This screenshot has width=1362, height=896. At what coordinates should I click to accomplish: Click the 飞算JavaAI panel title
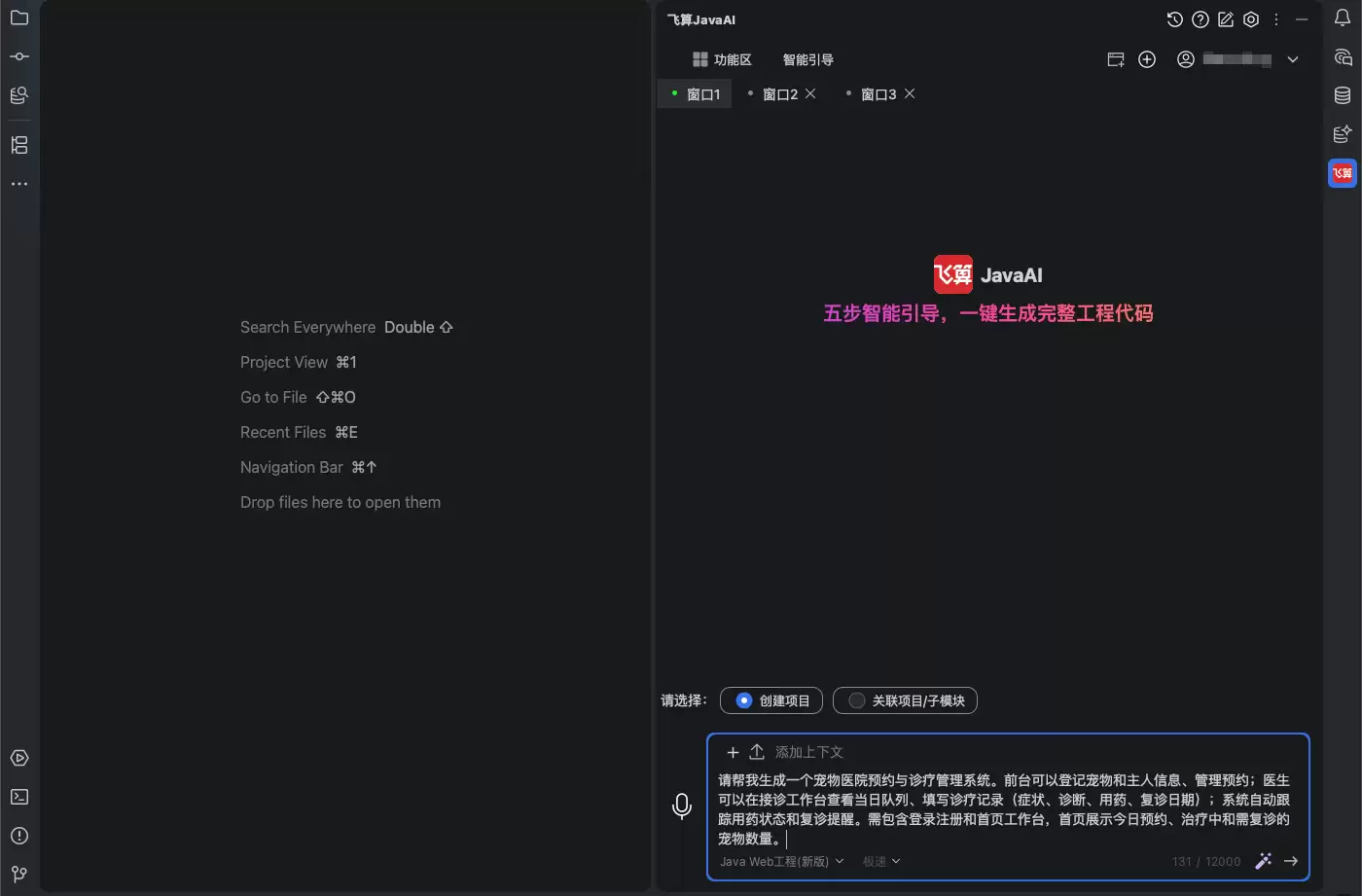click(x=701, y=19)
